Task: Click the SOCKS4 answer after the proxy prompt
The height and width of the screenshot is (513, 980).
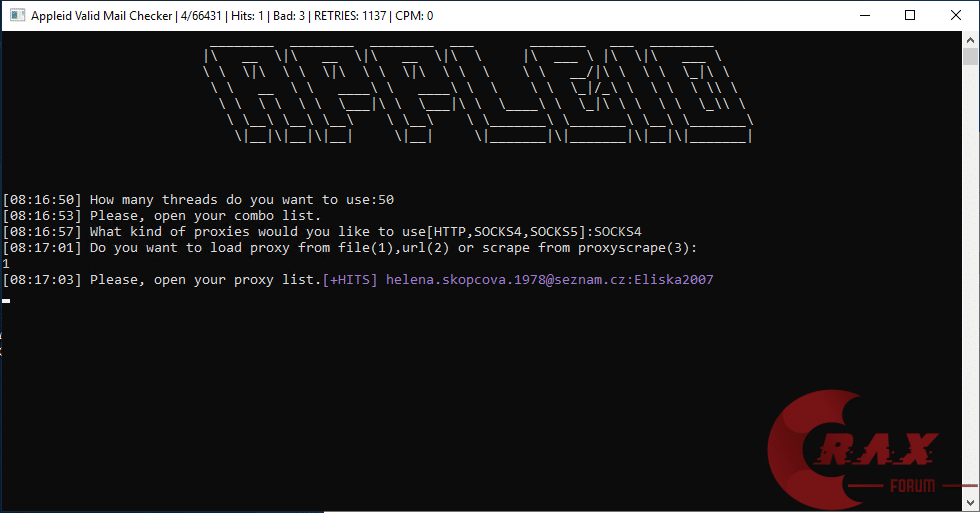Action: (x=618, y=232)
